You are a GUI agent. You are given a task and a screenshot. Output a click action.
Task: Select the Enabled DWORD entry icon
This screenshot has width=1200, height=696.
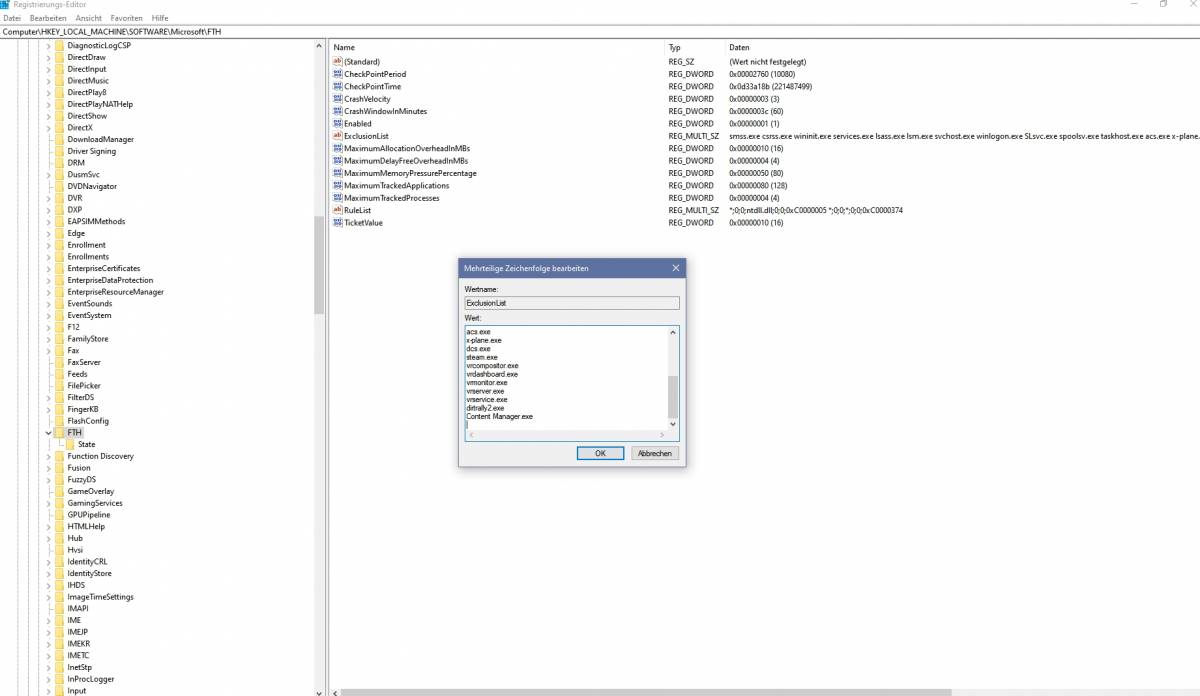pyautogui.click(x=337, y=124)
